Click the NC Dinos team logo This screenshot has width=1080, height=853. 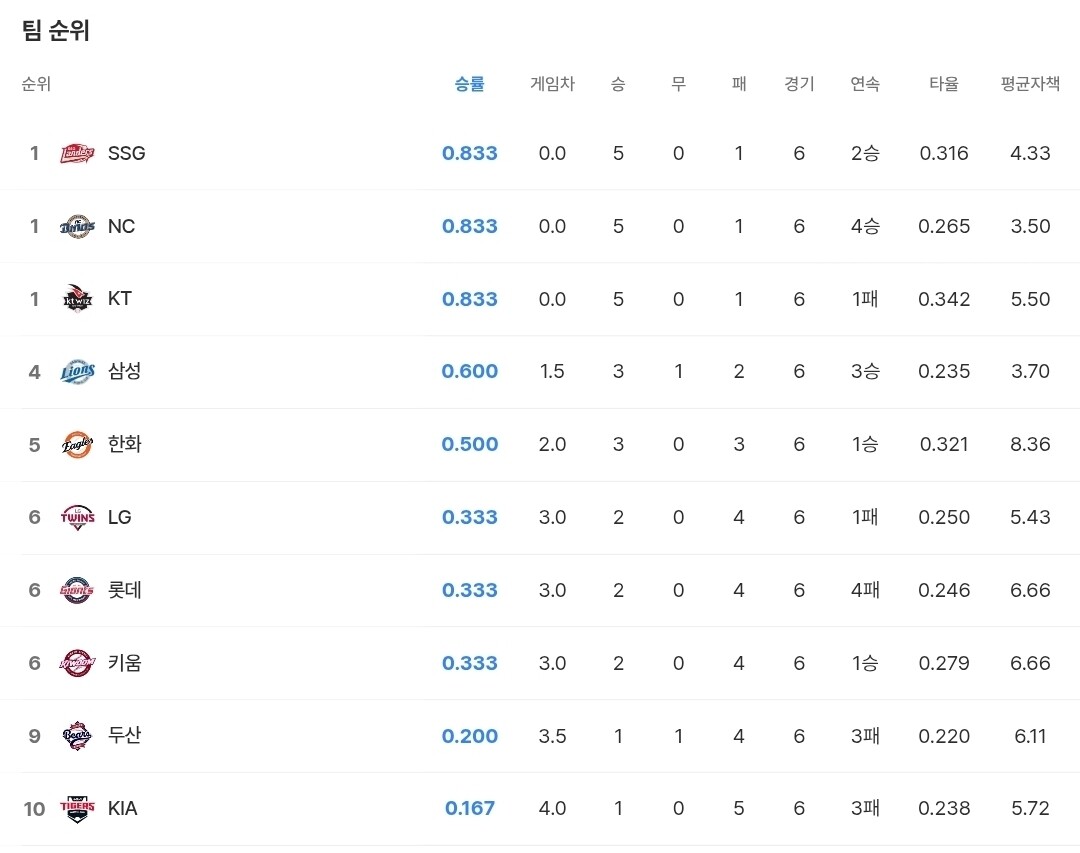point(77,226)
